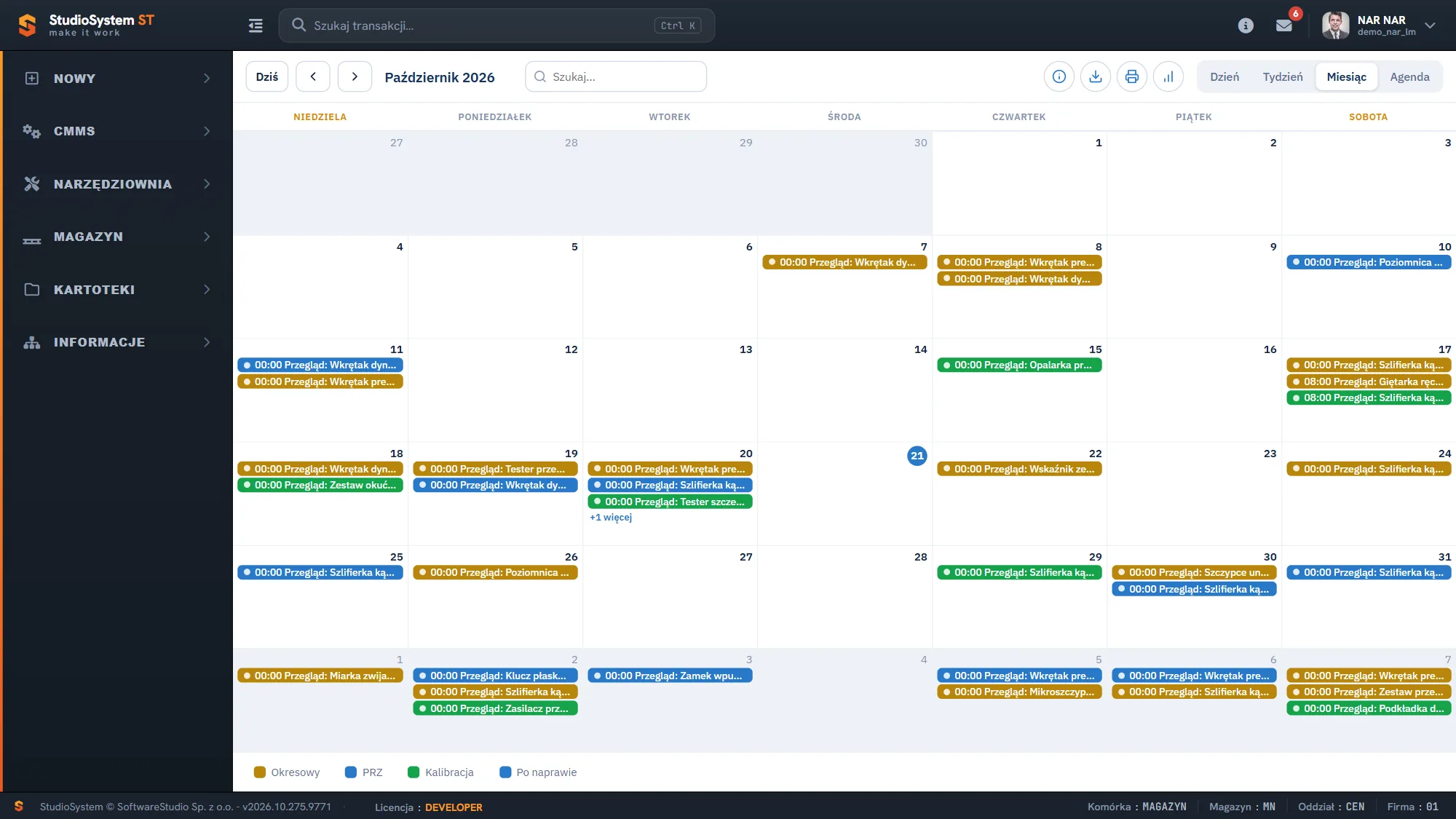This screenshot has width=1456, height=819.
Task: Toggle the Okresowy legend swatch
Action: point(259,772)
